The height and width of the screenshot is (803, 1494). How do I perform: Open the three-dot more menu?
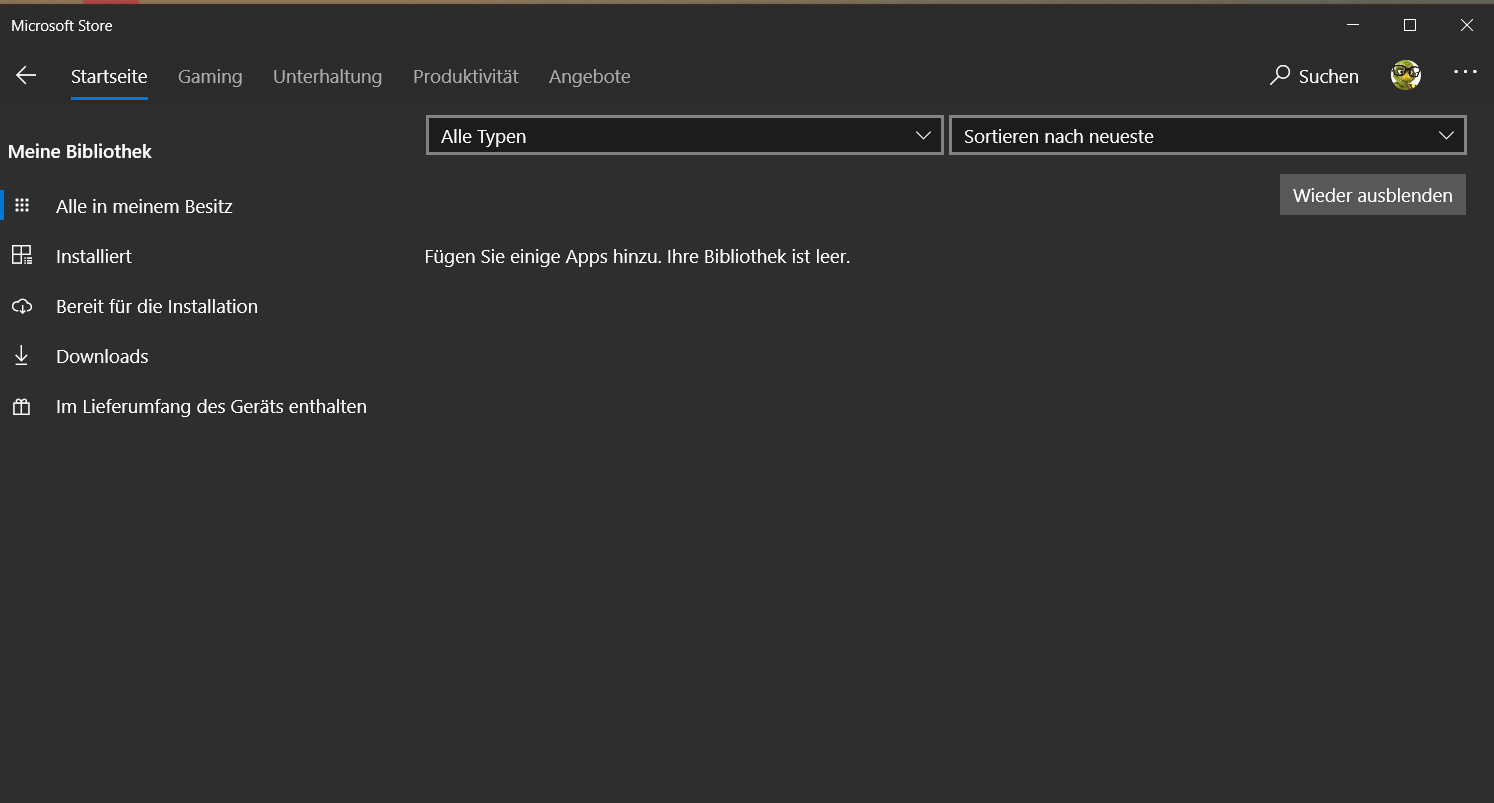[x=1465, y=72]
